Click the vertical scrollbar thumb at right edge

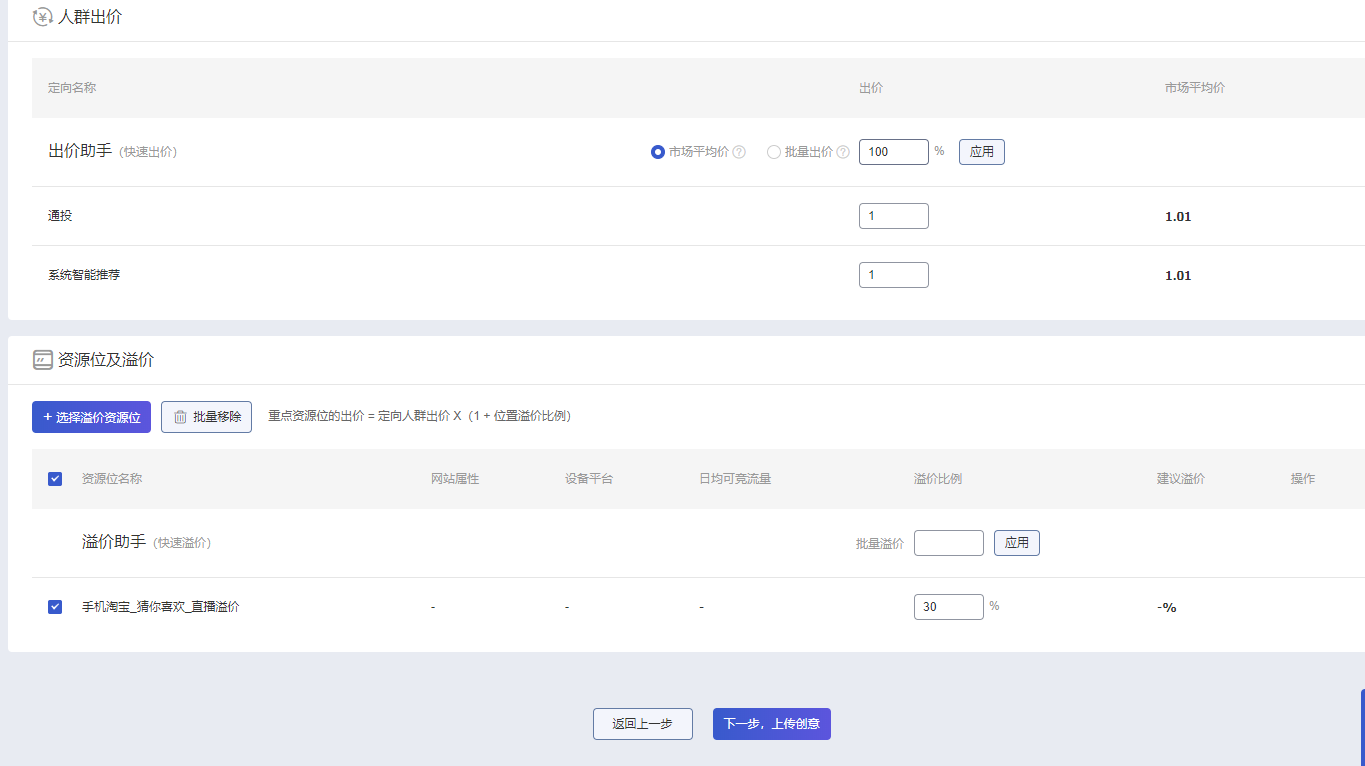tap(1362, 727)
